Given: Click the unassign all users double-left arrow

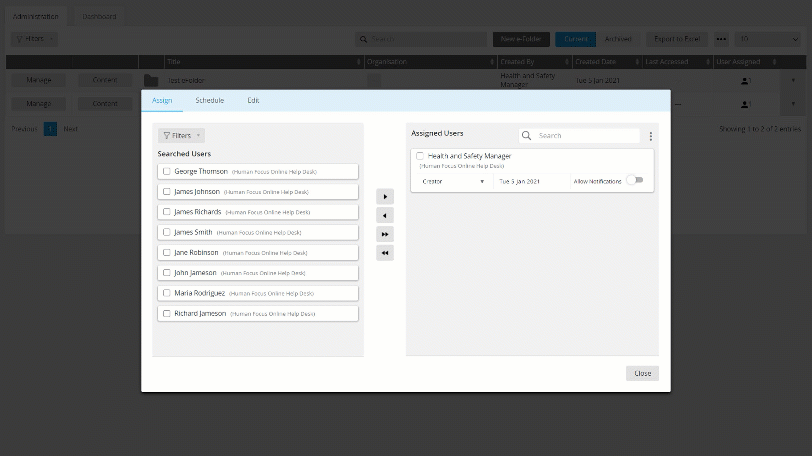Looking at the screenshot, I should (385, 253).
